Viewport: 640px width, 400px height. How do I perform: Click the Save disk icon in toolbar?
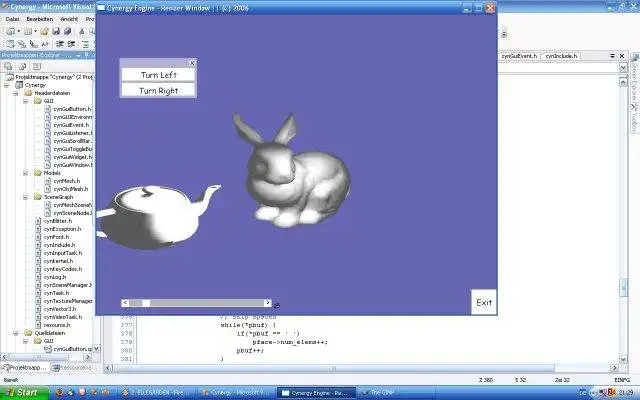(56, 31)
